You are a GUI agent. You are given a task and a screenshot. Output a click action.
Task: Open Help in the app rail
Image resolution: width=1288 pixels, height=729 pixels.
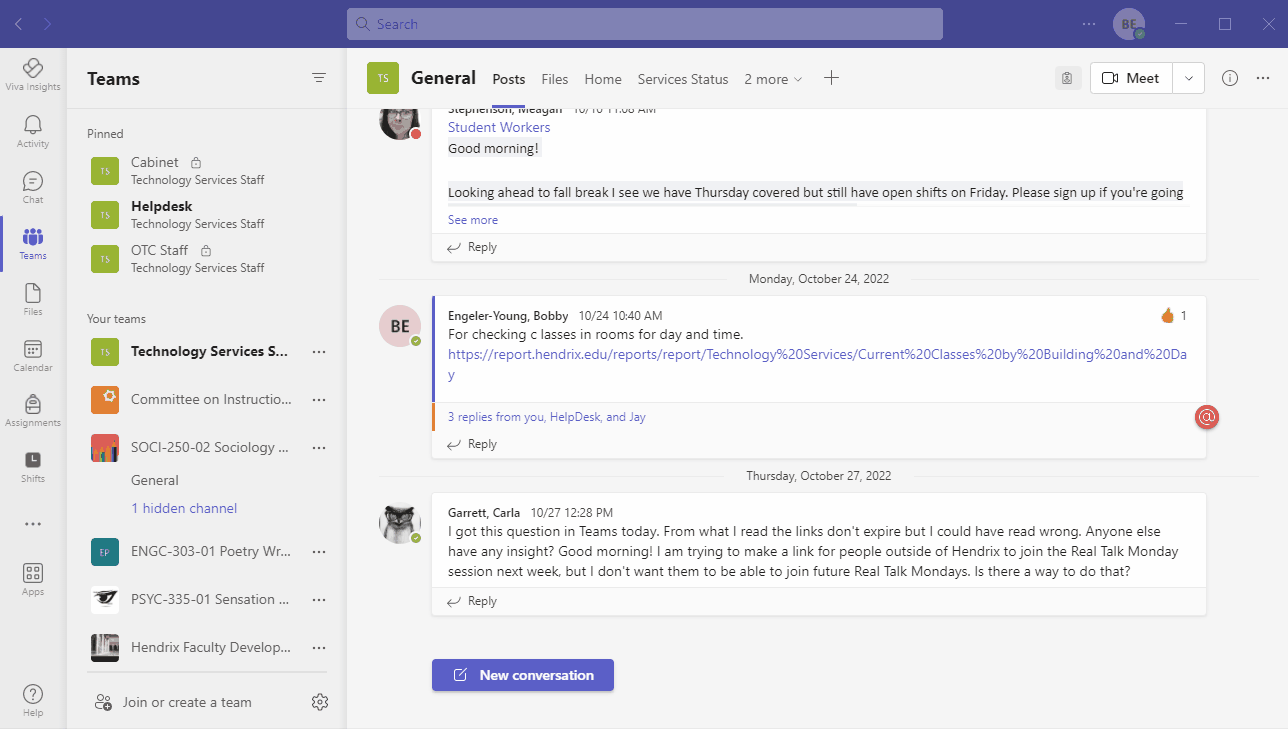[x=33, y=700]
